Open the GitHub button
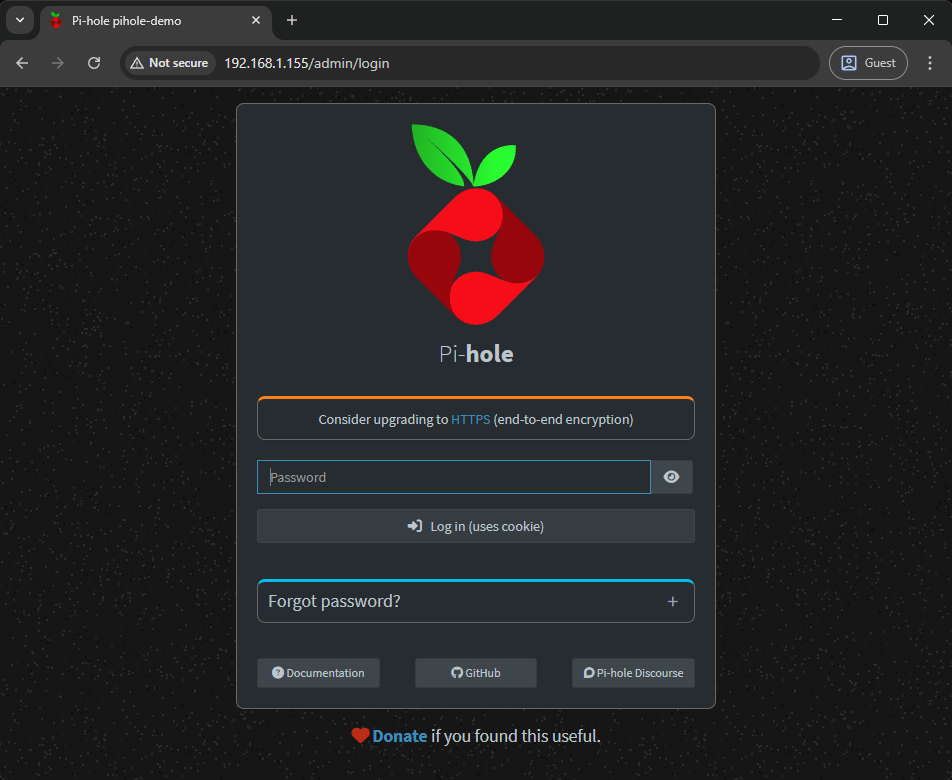The height and width of the screenshot is (780, 952). click(476, 673)
